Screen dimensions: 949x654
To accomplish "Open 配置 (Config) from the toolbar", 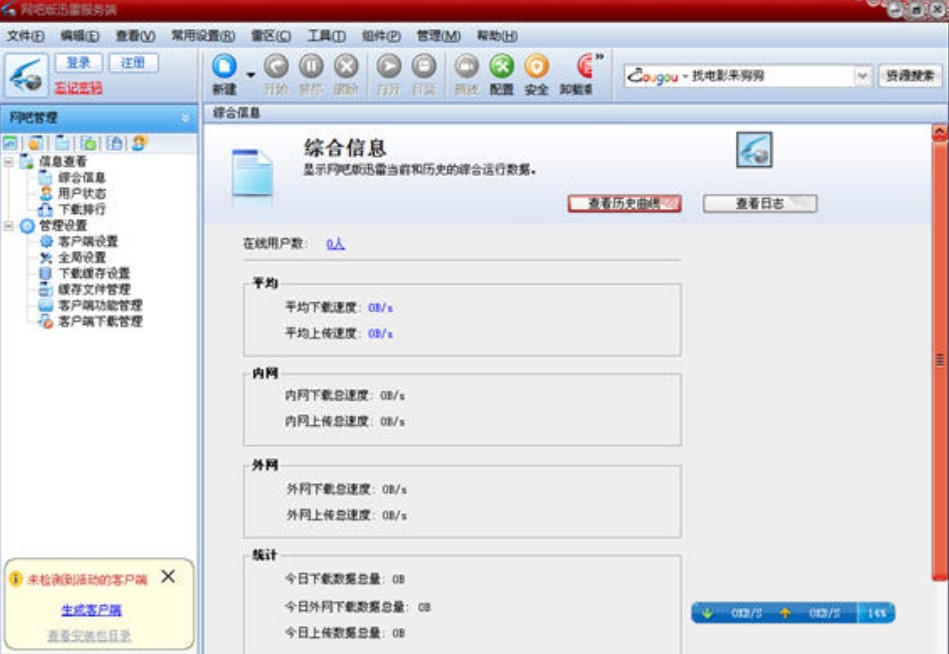I will (x=501, y=68).
